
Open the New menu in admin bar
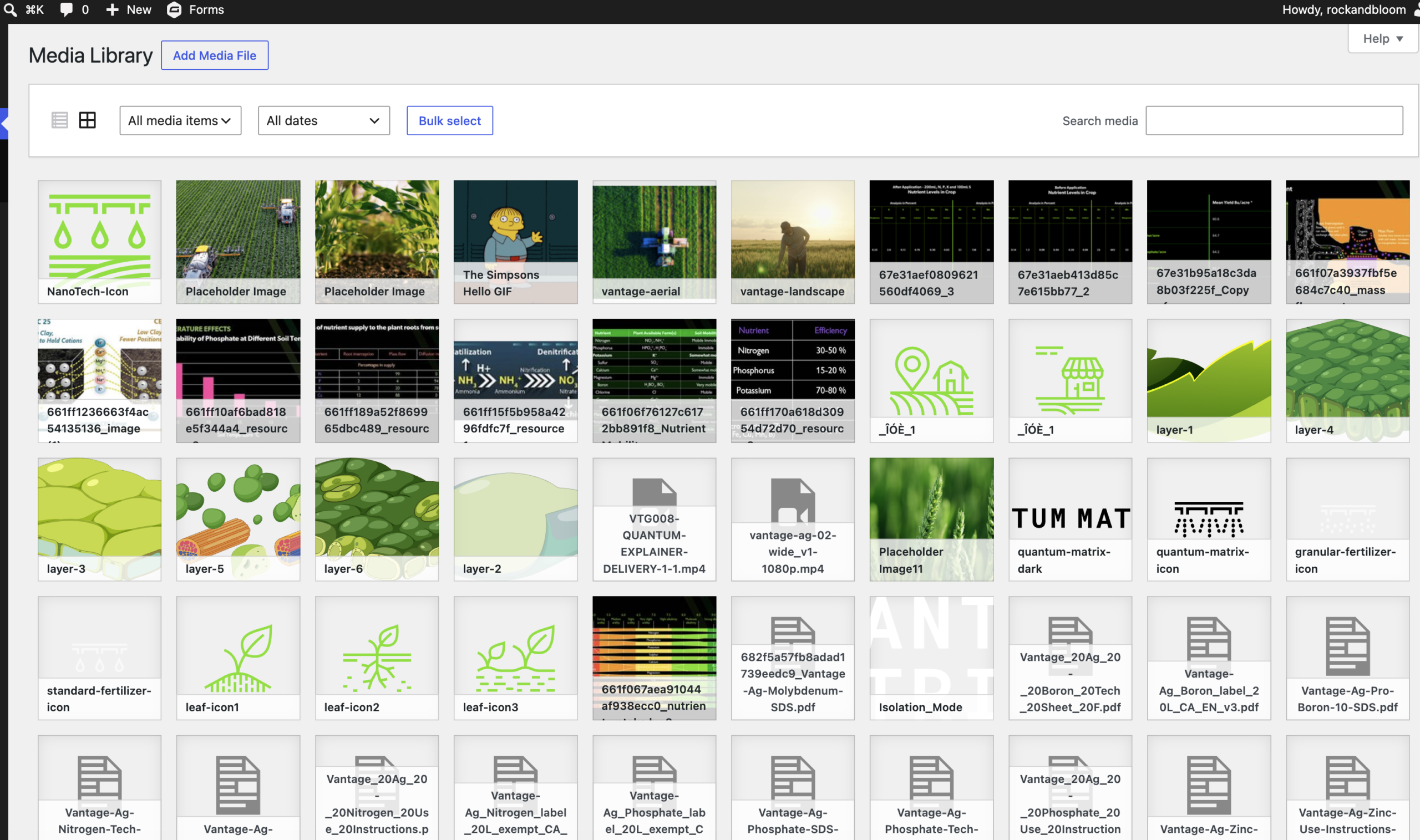click(x=129, y=9)
